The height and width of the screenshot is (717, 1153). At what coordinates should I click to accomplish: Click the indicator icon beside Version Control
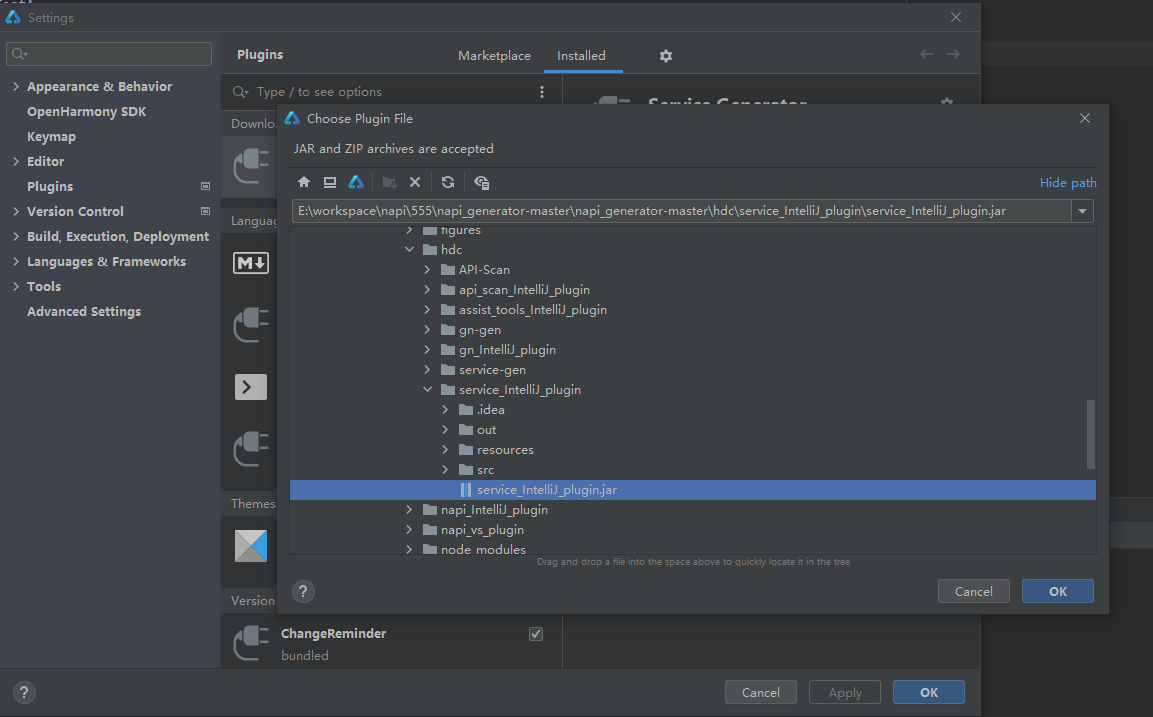[205, 212]
